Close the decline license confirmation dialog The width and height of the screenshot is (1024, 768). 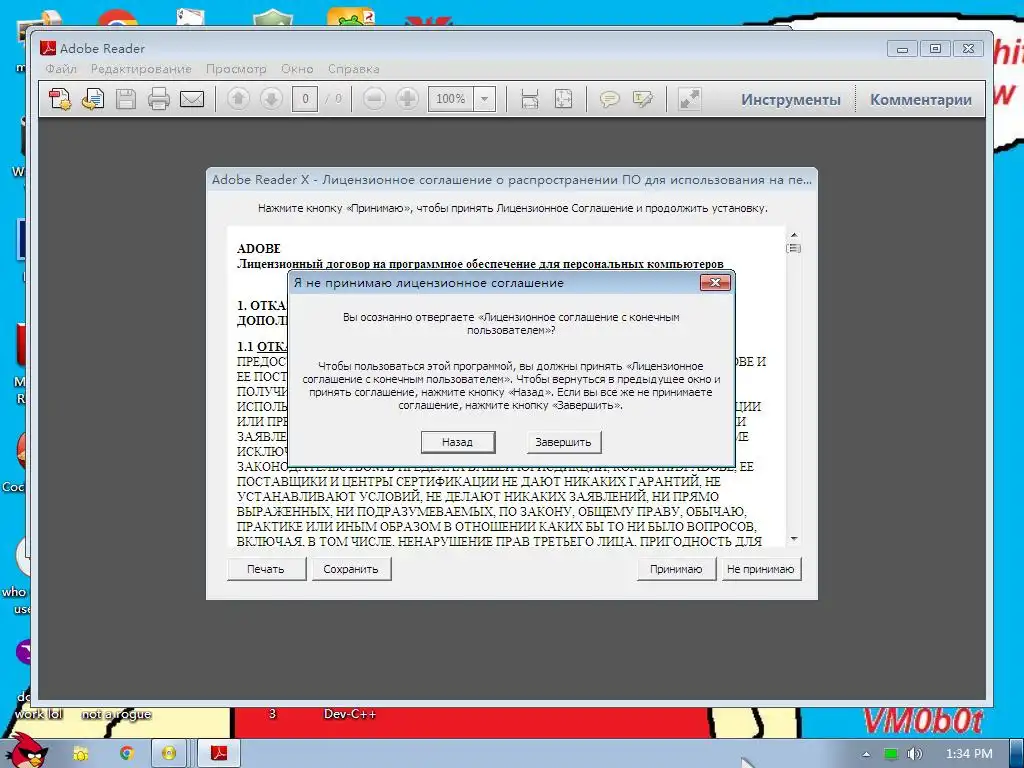pyautogui.click(x=715, y=282)
